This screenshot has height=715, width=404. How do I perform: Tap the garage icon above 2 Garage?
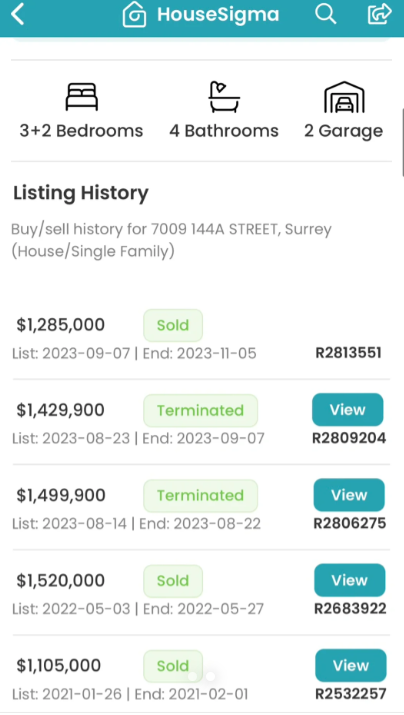[x=344, y=97]
